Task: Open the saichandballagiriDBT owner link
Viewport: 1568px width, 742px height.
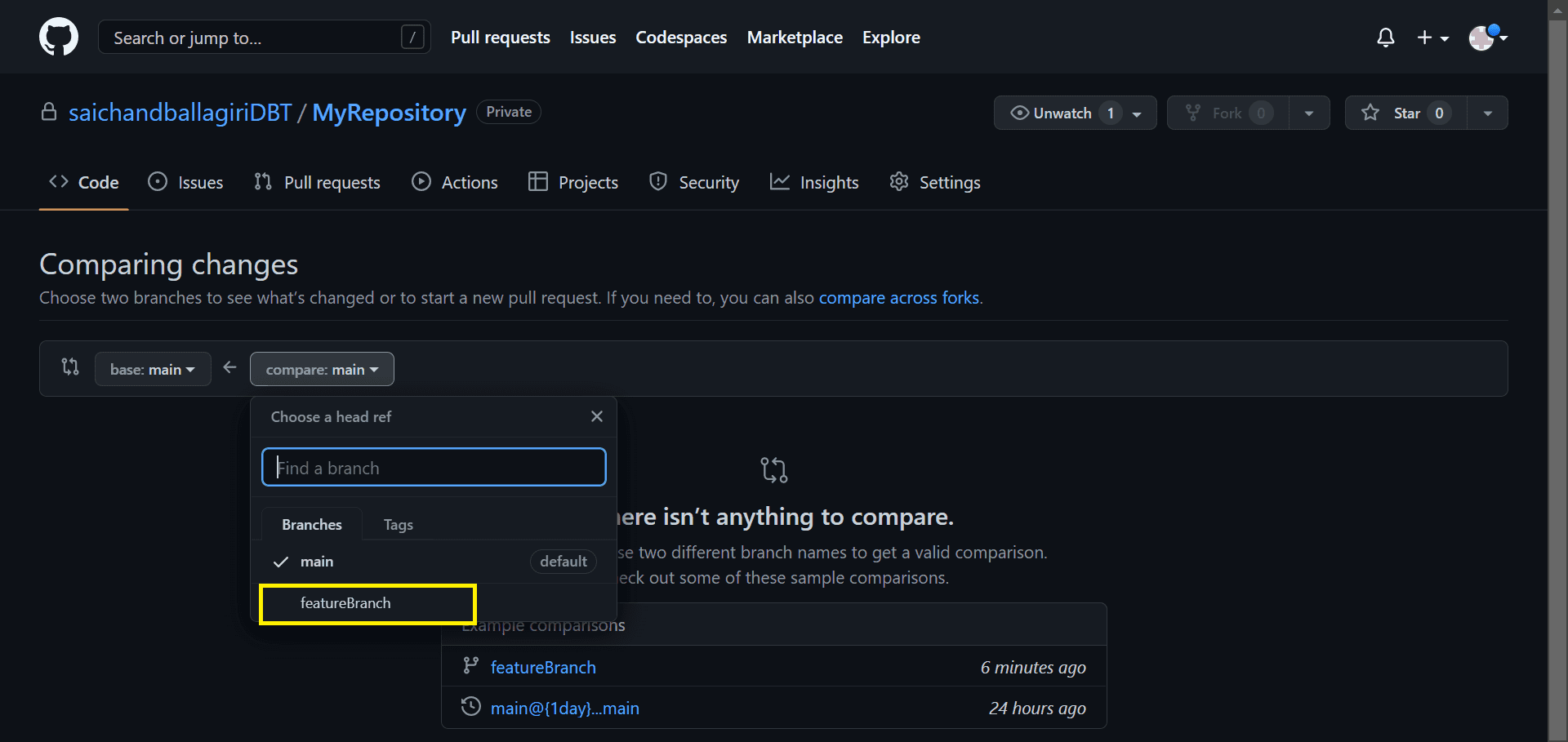Action: click(180, 113)
